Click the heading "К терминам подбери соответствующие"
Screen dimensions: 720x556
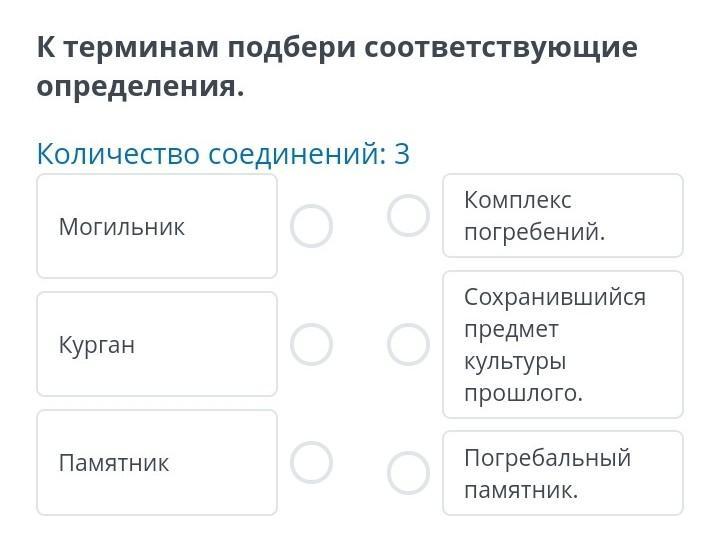click(x=337, y=48)
